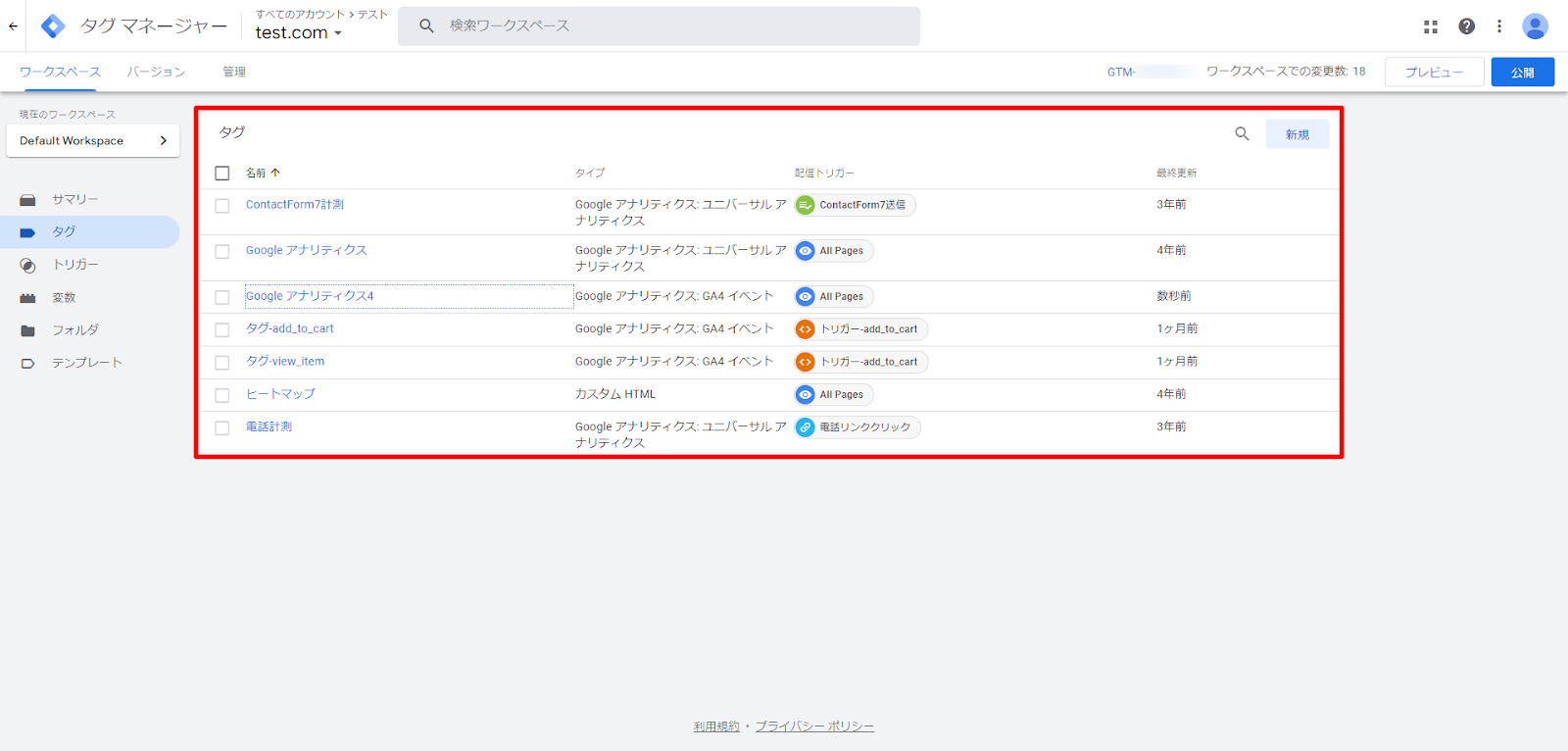The width and height of the screenshot is (1568, 751).
Task: Click the ContactForm7送信 trigger chip label
Action: pos(862,205)
